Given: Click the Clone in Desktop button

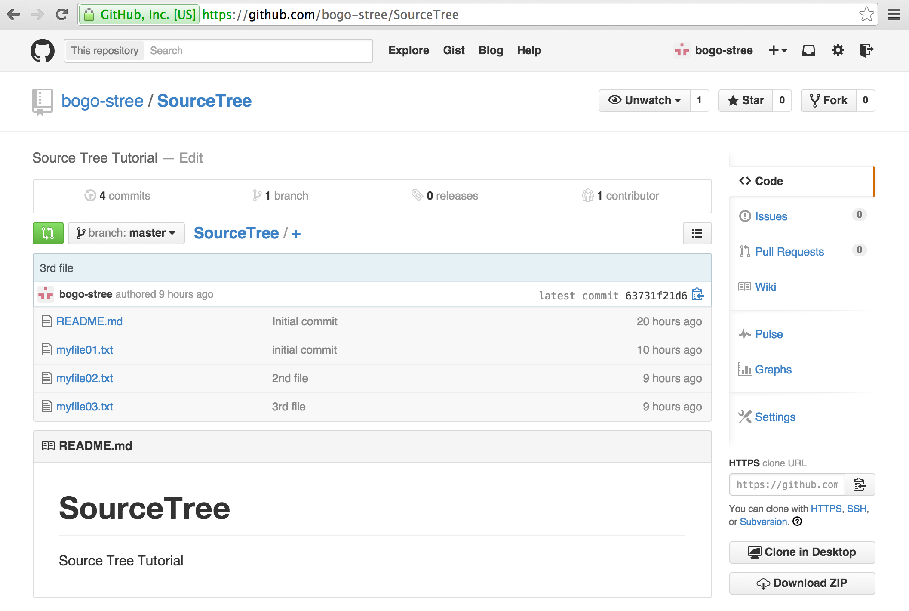Looking at the screenshot, I should coord(802,552).
